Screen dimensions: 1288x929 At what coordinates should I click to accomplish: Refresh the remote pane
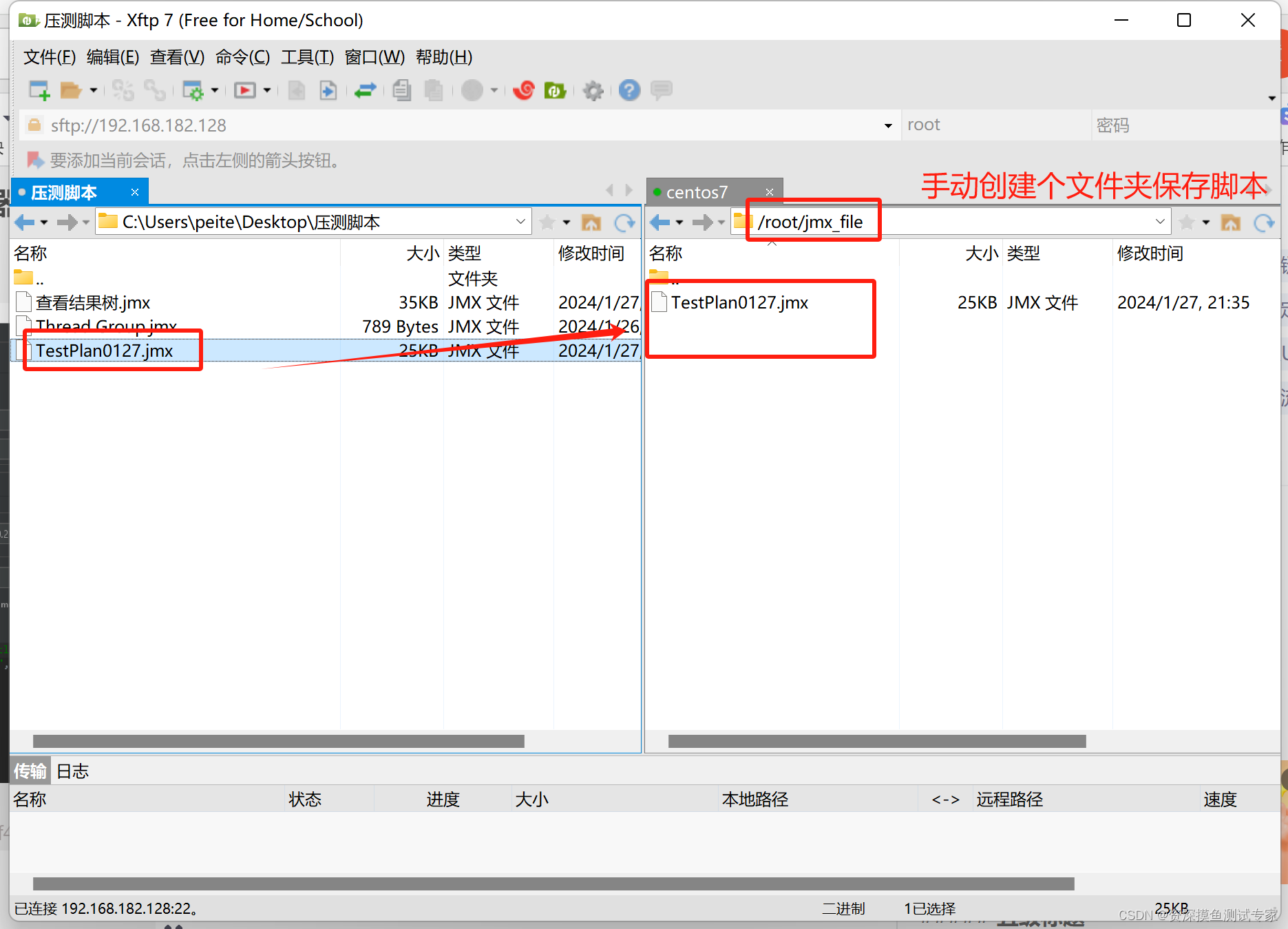tap(1264, 222)
